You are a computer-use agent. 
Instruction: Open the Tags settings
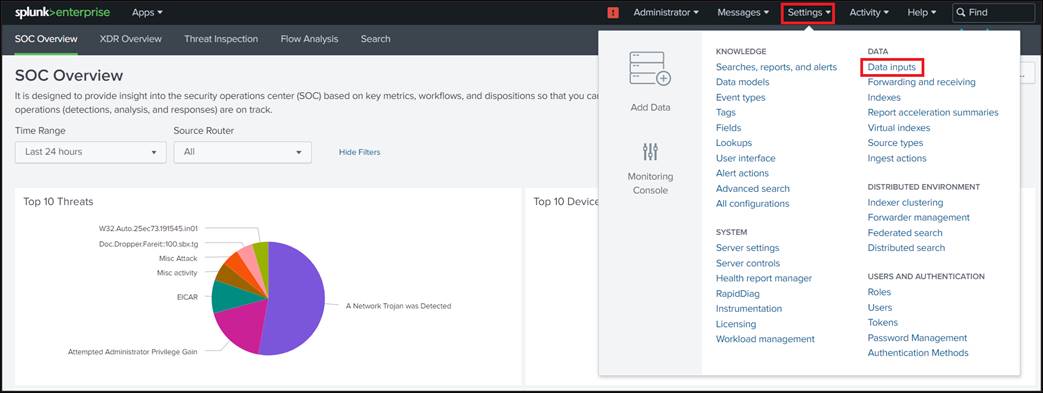click(726, 112)
